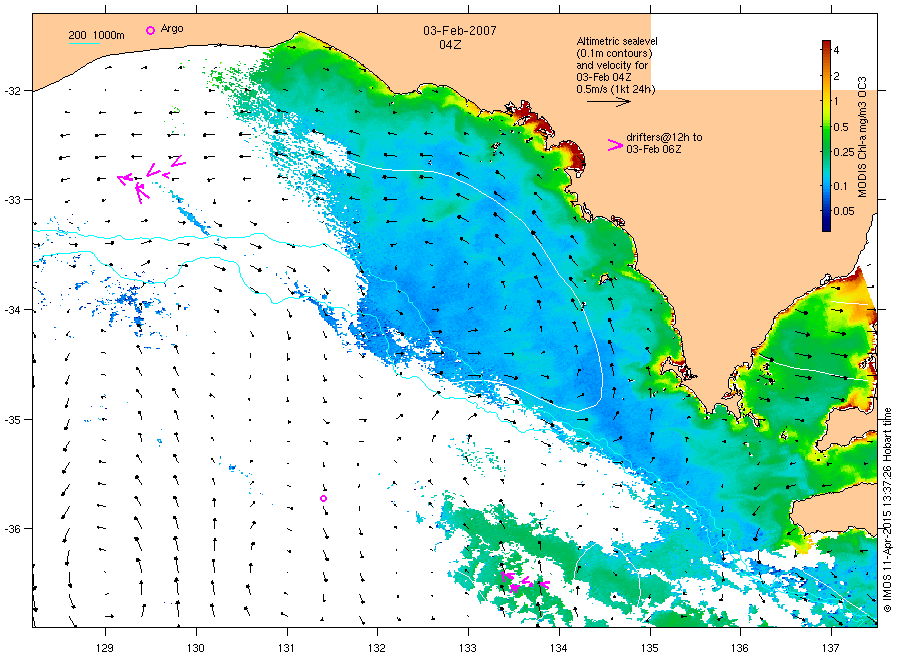The image size is (900, 660).
Task: Click the '03-Feb 06Z' drifter legend line
Action: pyautogui.click(x=654, y=149)
